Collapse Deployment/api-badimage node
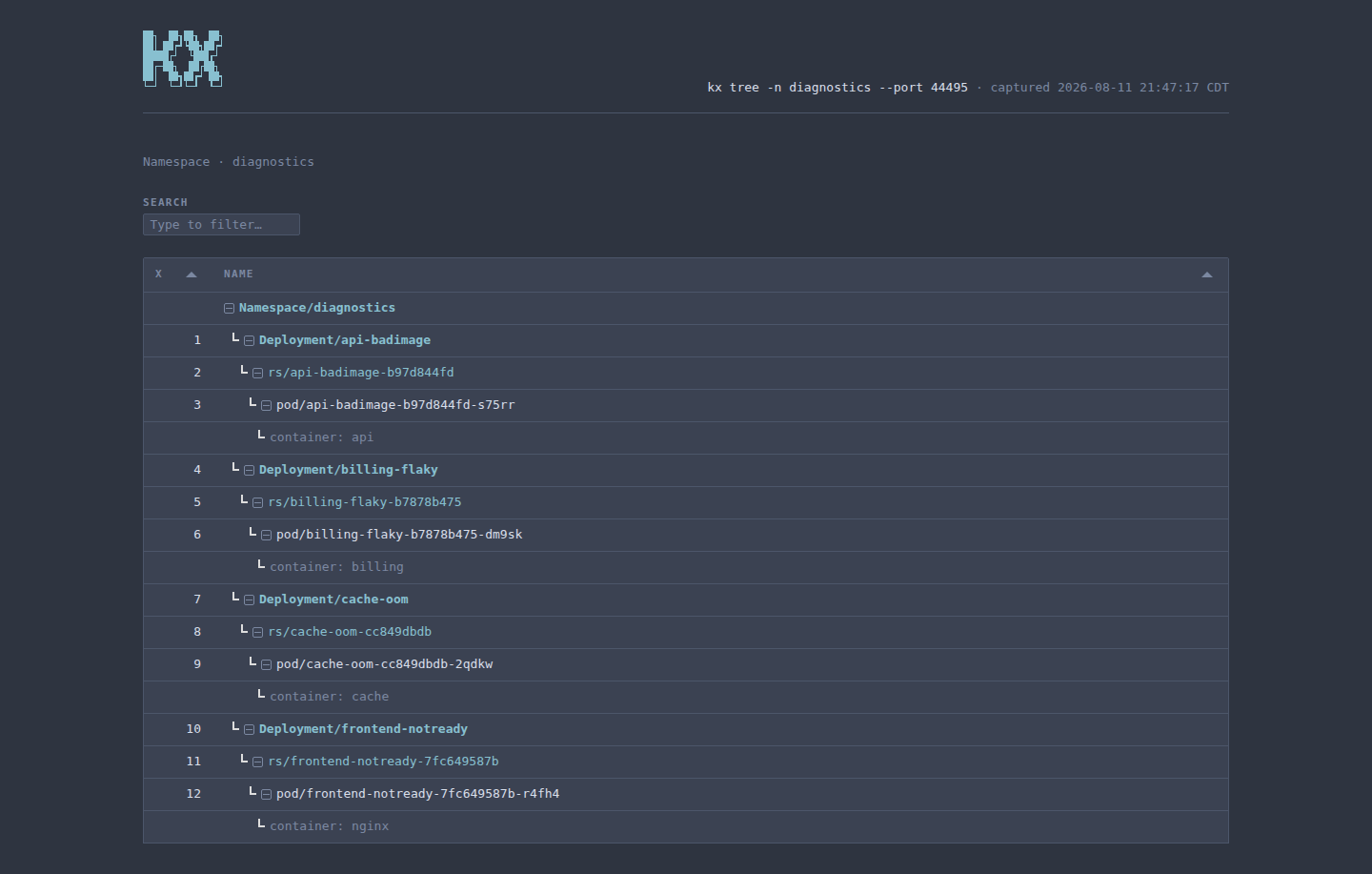This screenshot has height=874, width=1372. coord(249,340)
